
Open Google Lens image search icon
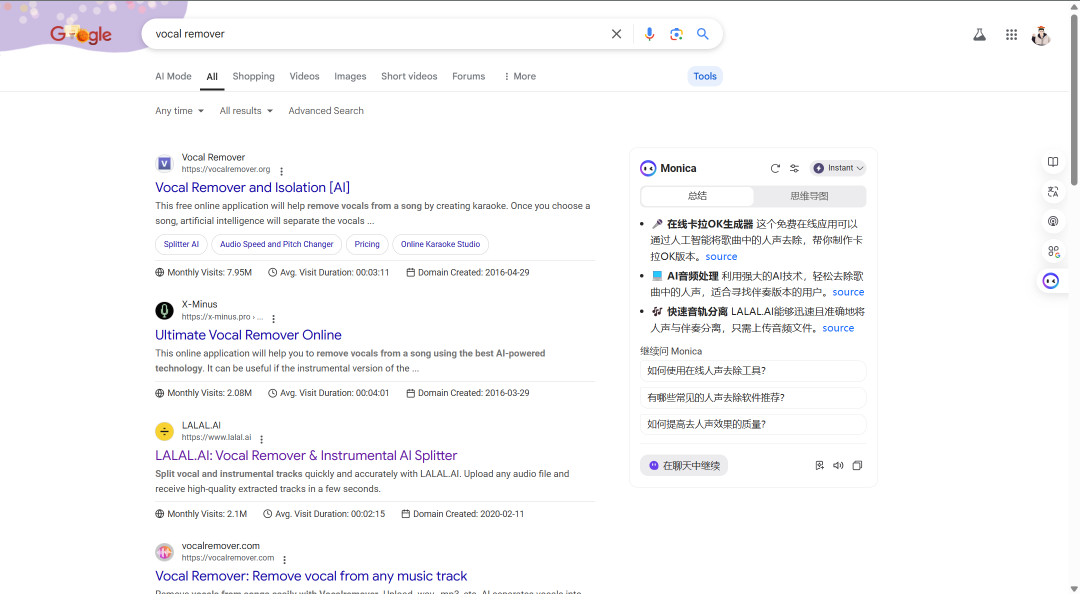pyautogui.click(x=676, y=34)
